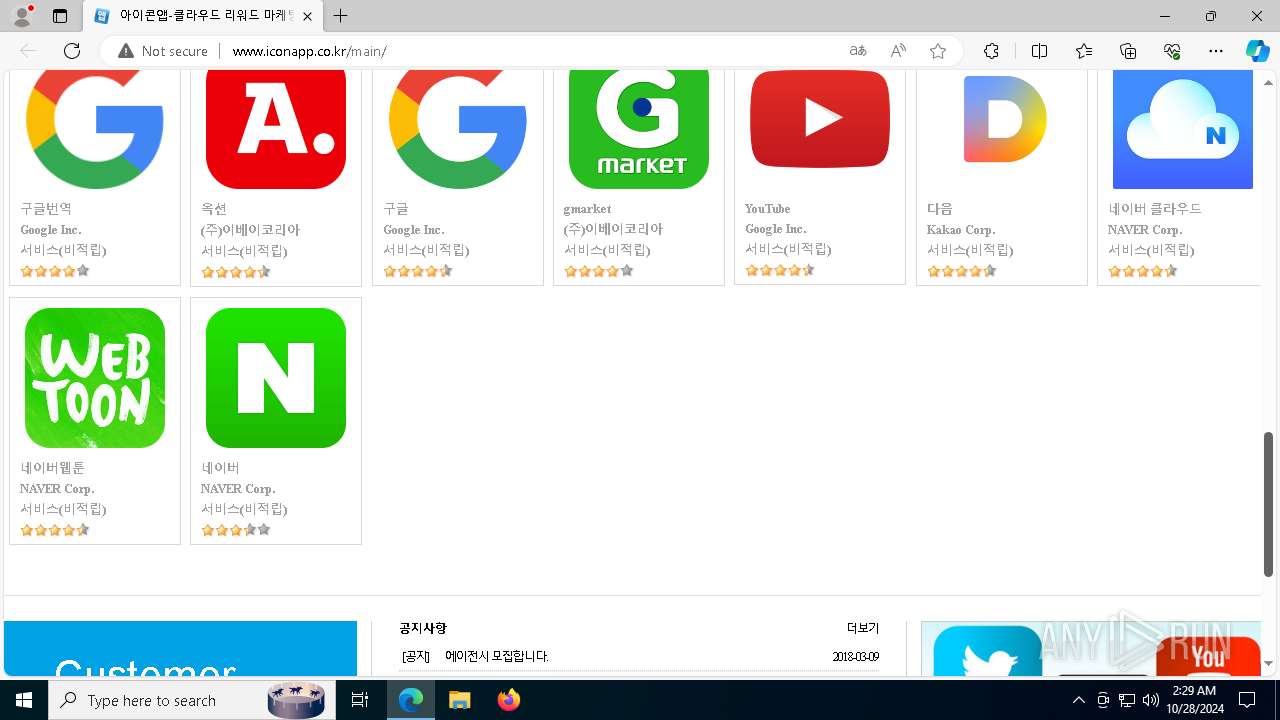Open Task View on the taskbar
The height and width of the screenshot is (720, 1280).
tap(360, 700)
